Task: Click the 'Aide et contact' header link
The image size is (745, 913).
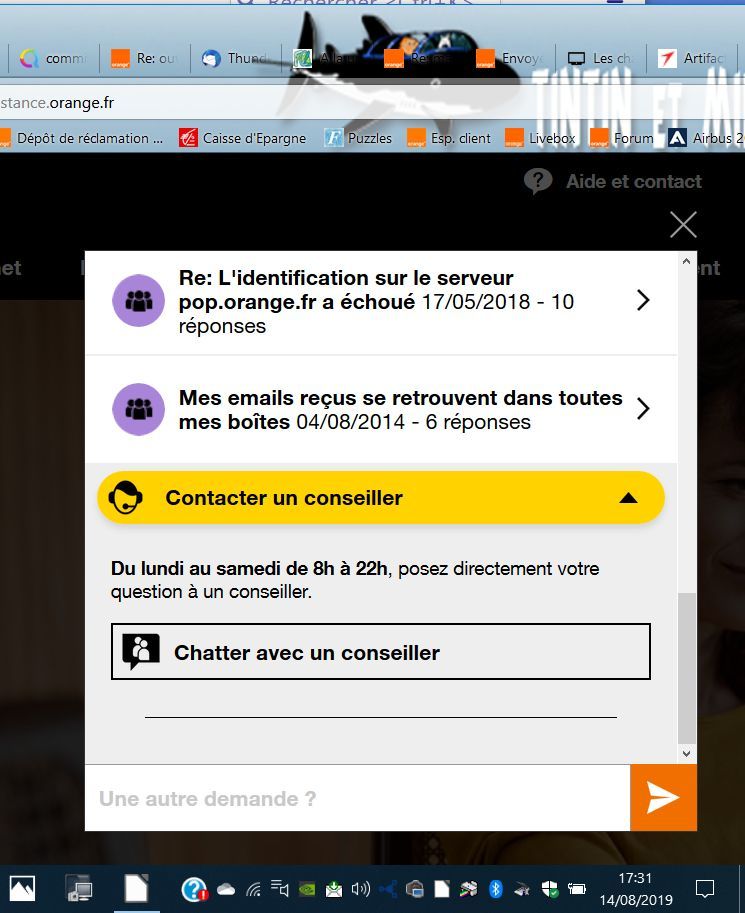Action: click(634, 181)
